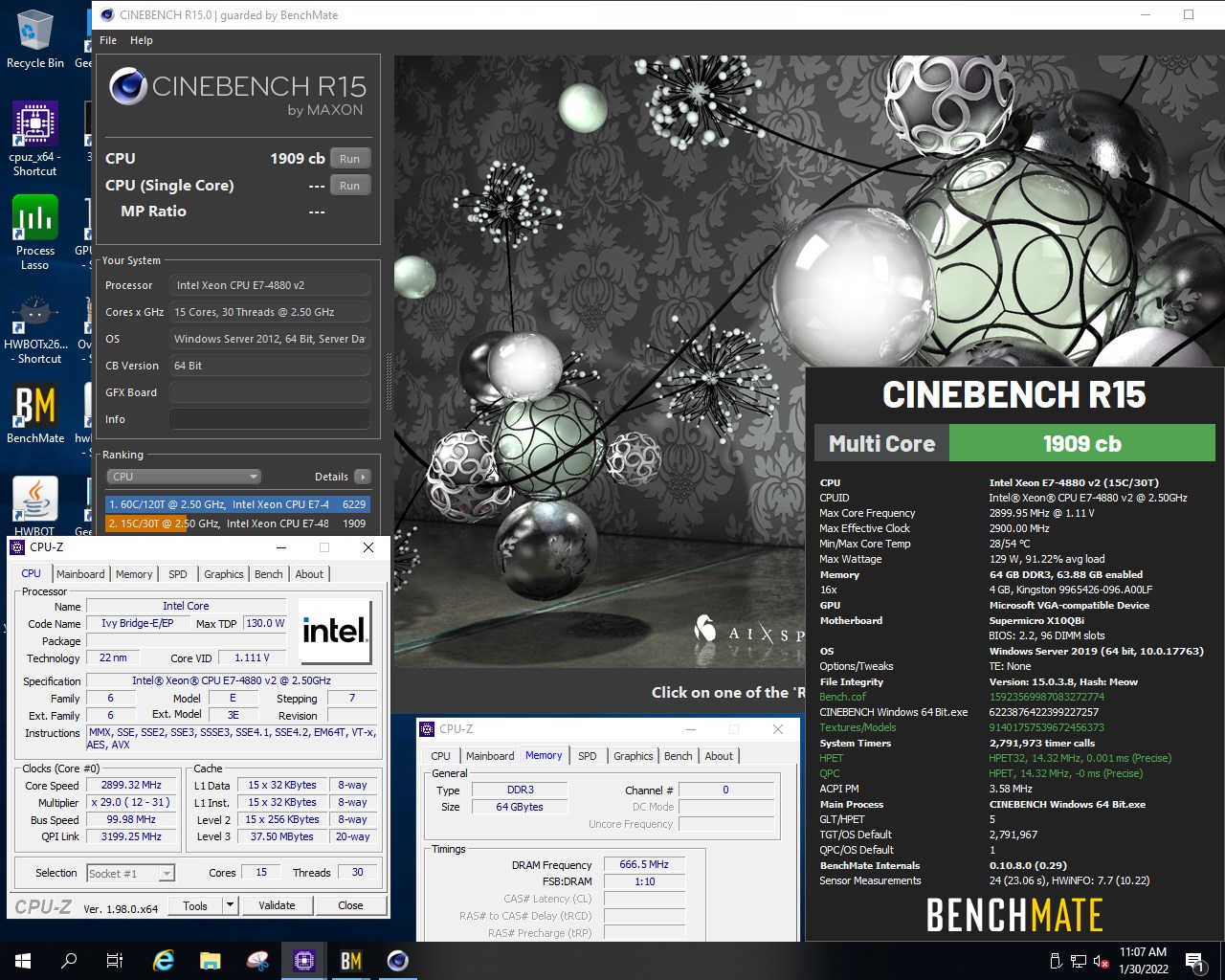Select Mainboard tab in second CPU-Z window
The height and width of the screenshot is (980, 1225).
(x=490, y=756)
